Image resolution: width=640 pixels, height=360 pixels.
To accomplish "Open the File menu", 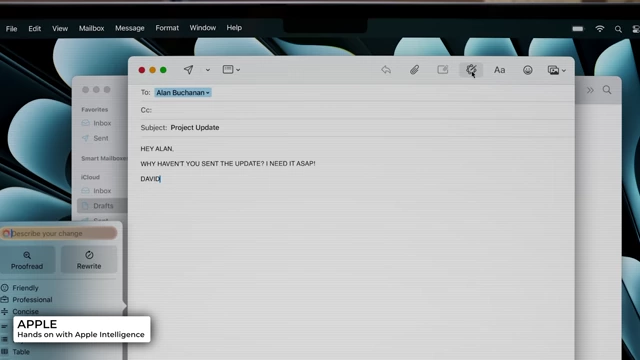I will [11, 29].
